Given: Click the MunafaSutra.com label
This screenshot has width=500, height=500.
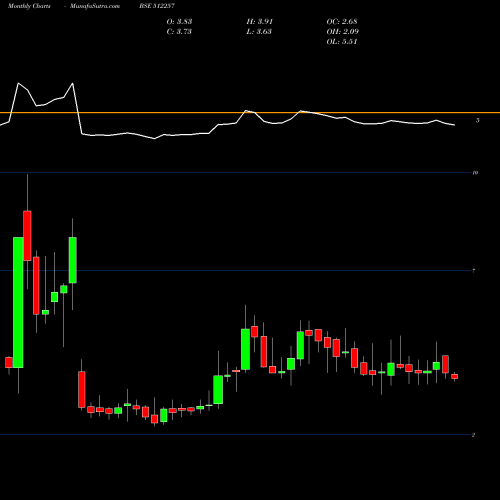Looking at the screenshot, I should [95, 6].
